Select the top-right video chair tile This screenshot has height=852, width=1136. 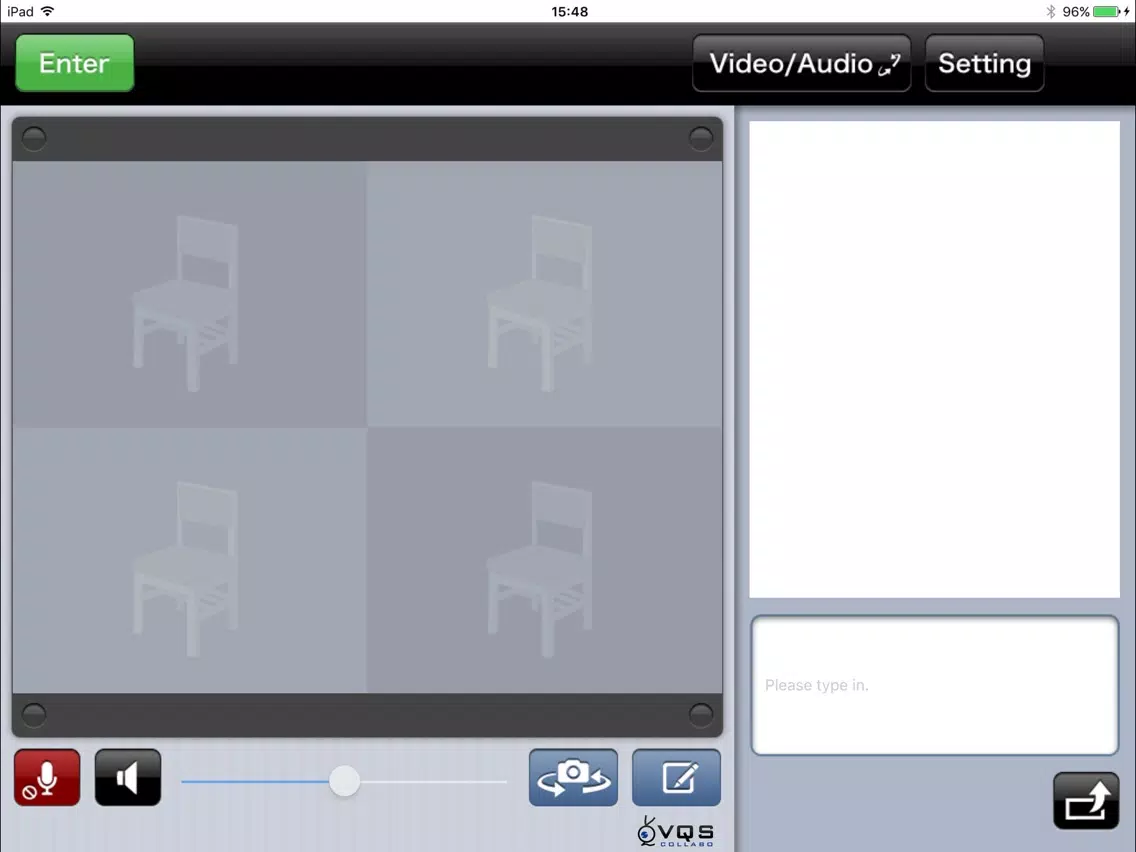(545, 294)
